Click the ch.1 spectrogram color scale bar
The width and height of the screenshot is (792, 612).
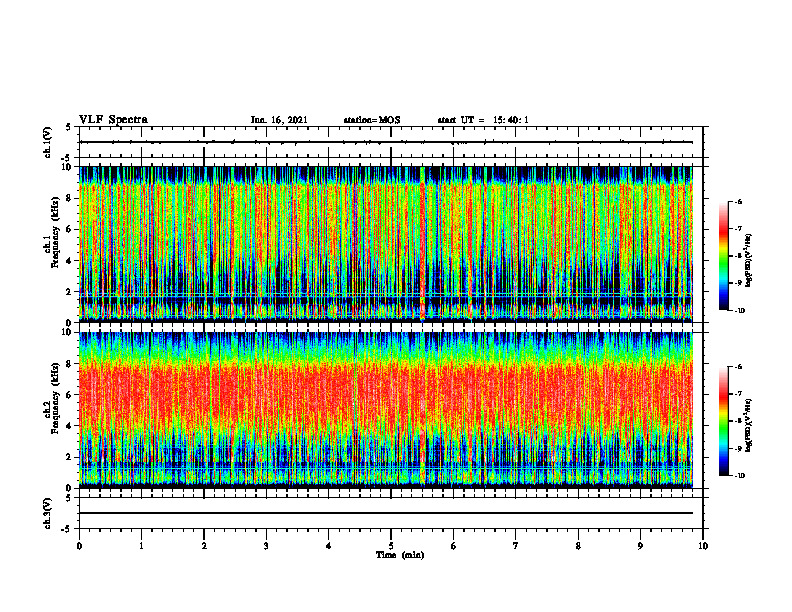point(723,256)
